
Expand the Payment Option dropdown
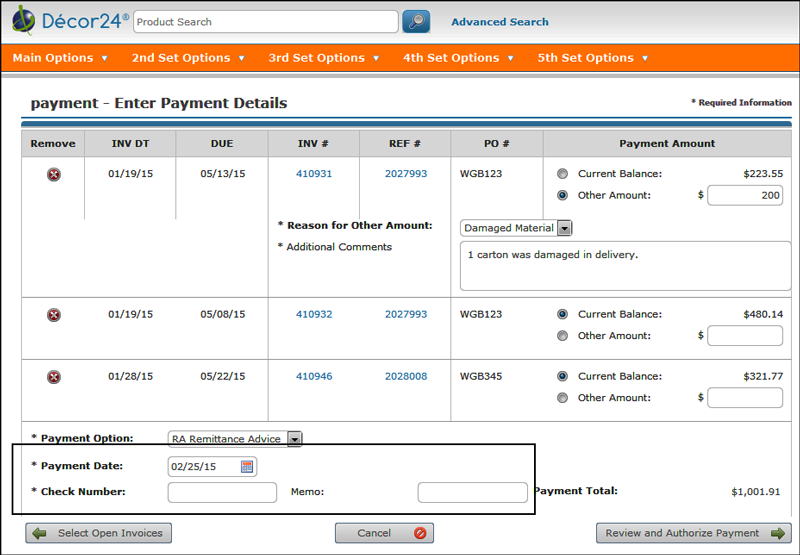(x=294, y=438)
